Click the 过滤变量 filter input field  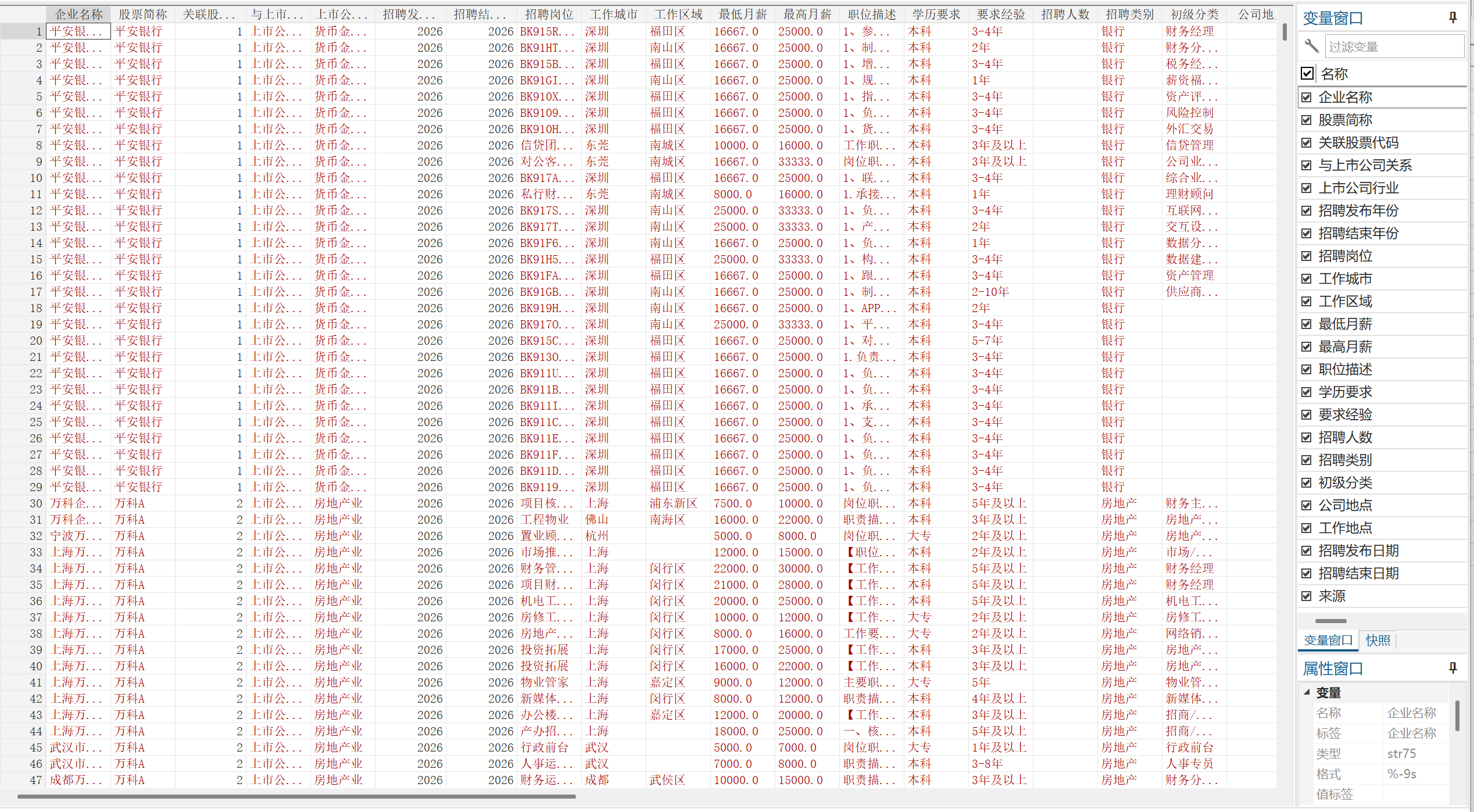1394,46
